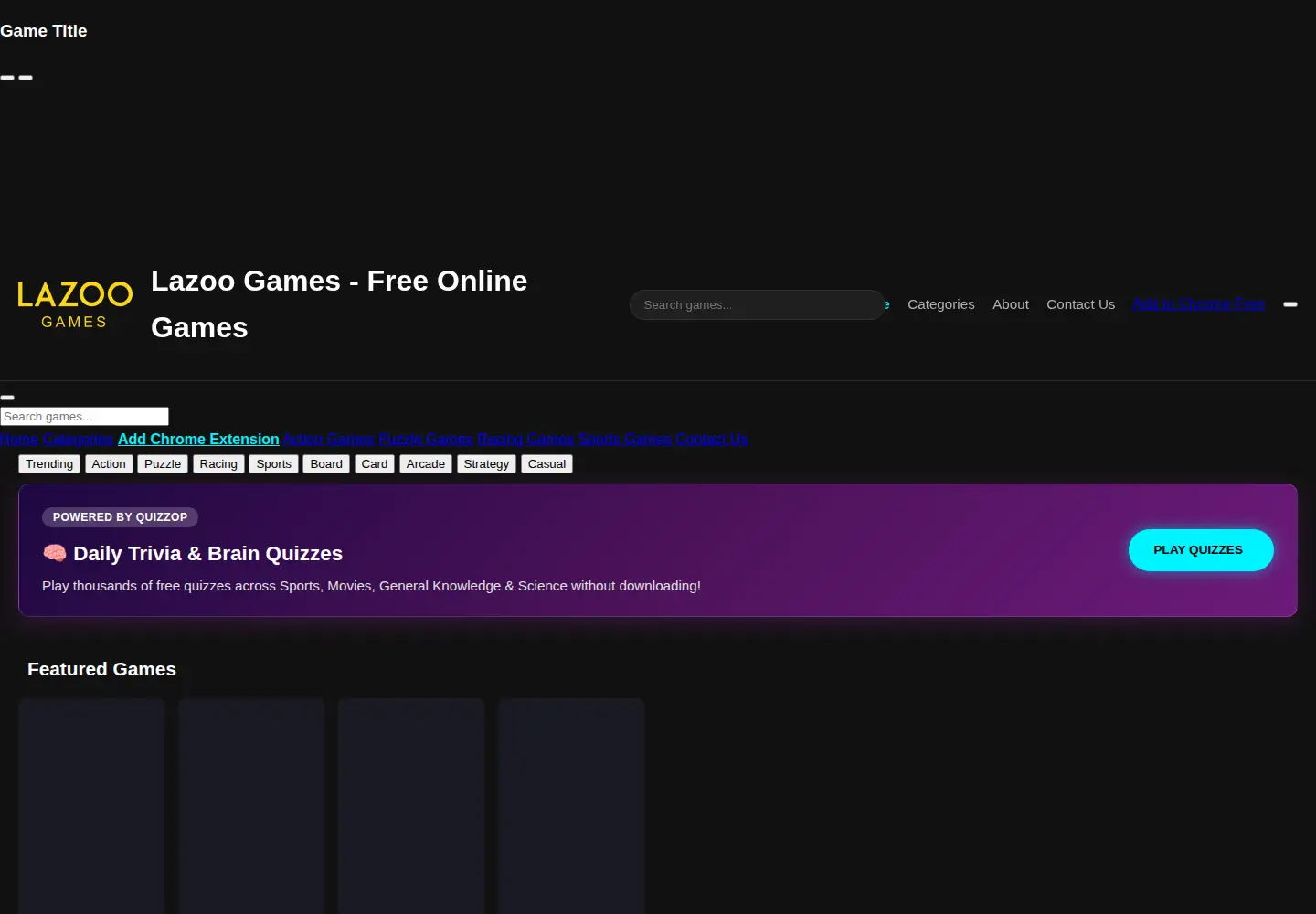Image resolution: width=1316 pixels, height=914 pixels.
Task: Choose the Casual category chip
Action: (547, 464)
